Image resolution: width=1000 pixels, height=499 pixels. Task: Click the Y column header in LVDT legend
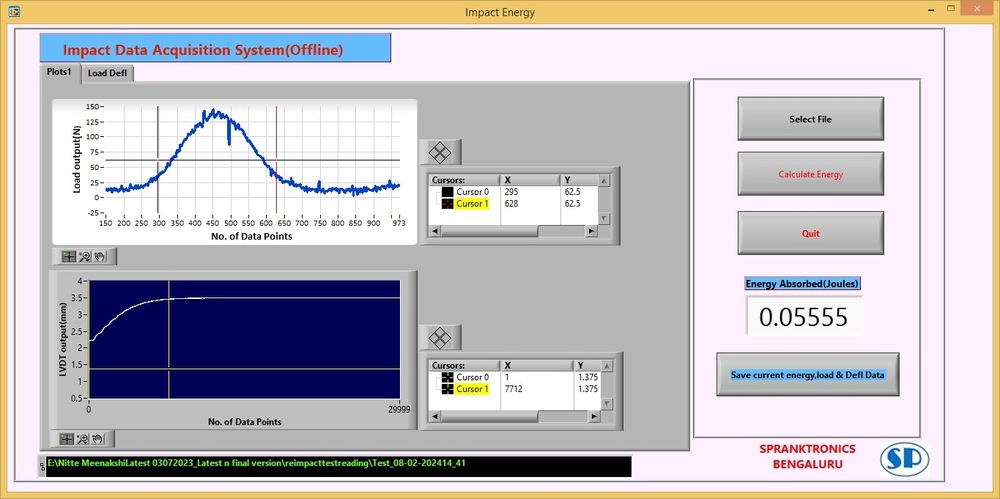(x=587, y=366)
